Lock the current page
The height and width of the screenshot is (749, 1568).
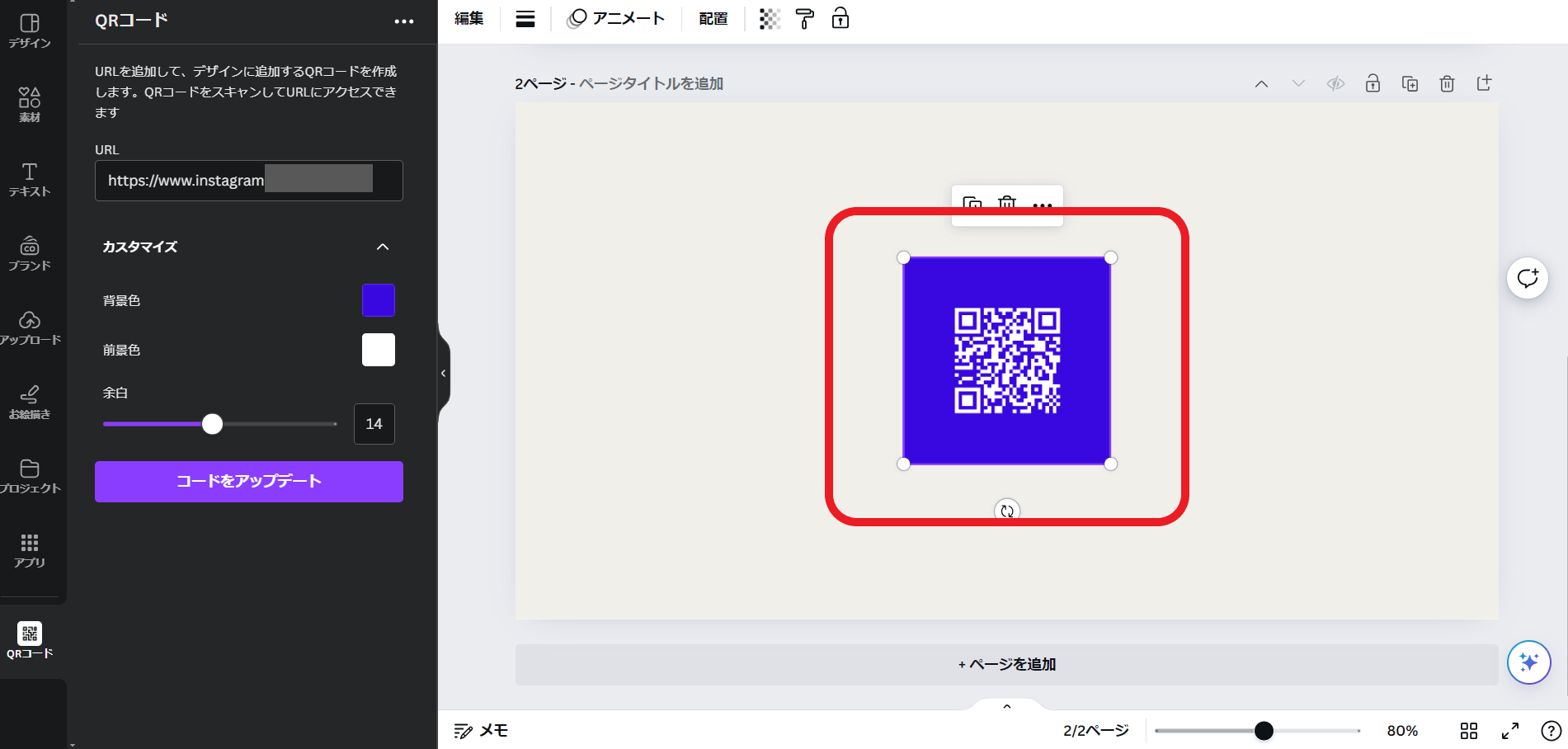(1373, 83)
